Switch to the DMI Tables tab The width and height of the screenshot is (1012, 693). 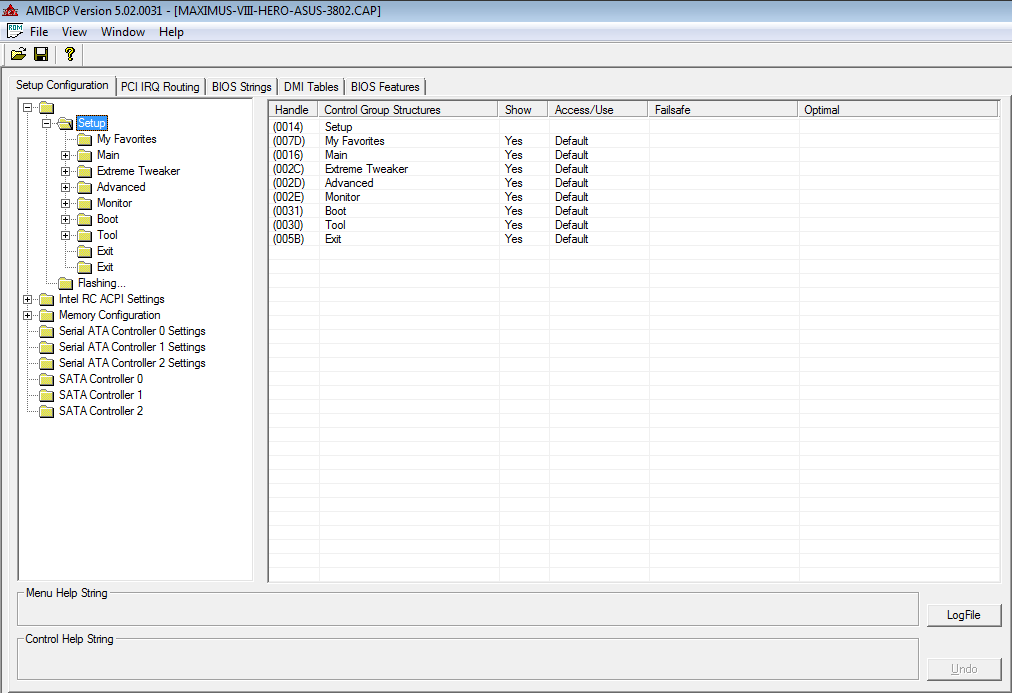[311, 87]
